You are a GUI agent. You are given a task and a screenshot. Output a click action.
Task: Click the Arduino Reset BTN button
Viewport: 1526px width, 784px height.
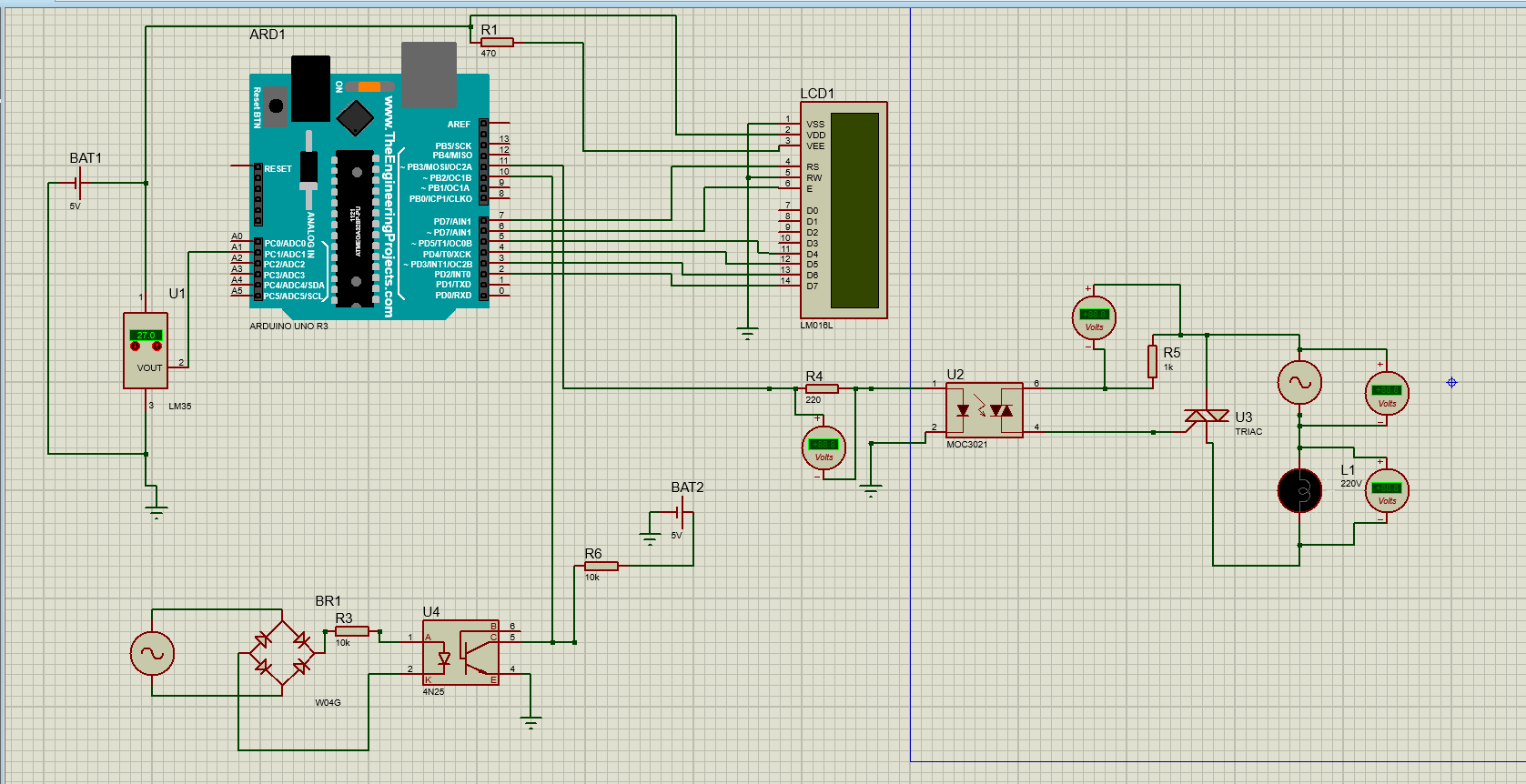276,106
